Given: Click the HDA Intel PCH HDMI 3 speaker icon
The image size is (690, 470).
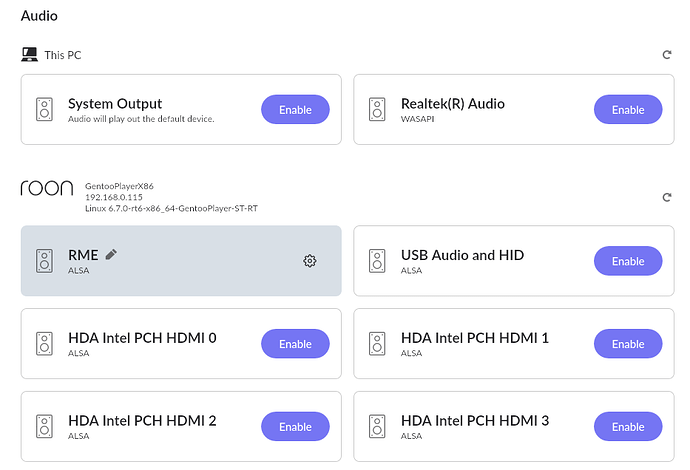Looking at the screenshot, I should point(377,426).
